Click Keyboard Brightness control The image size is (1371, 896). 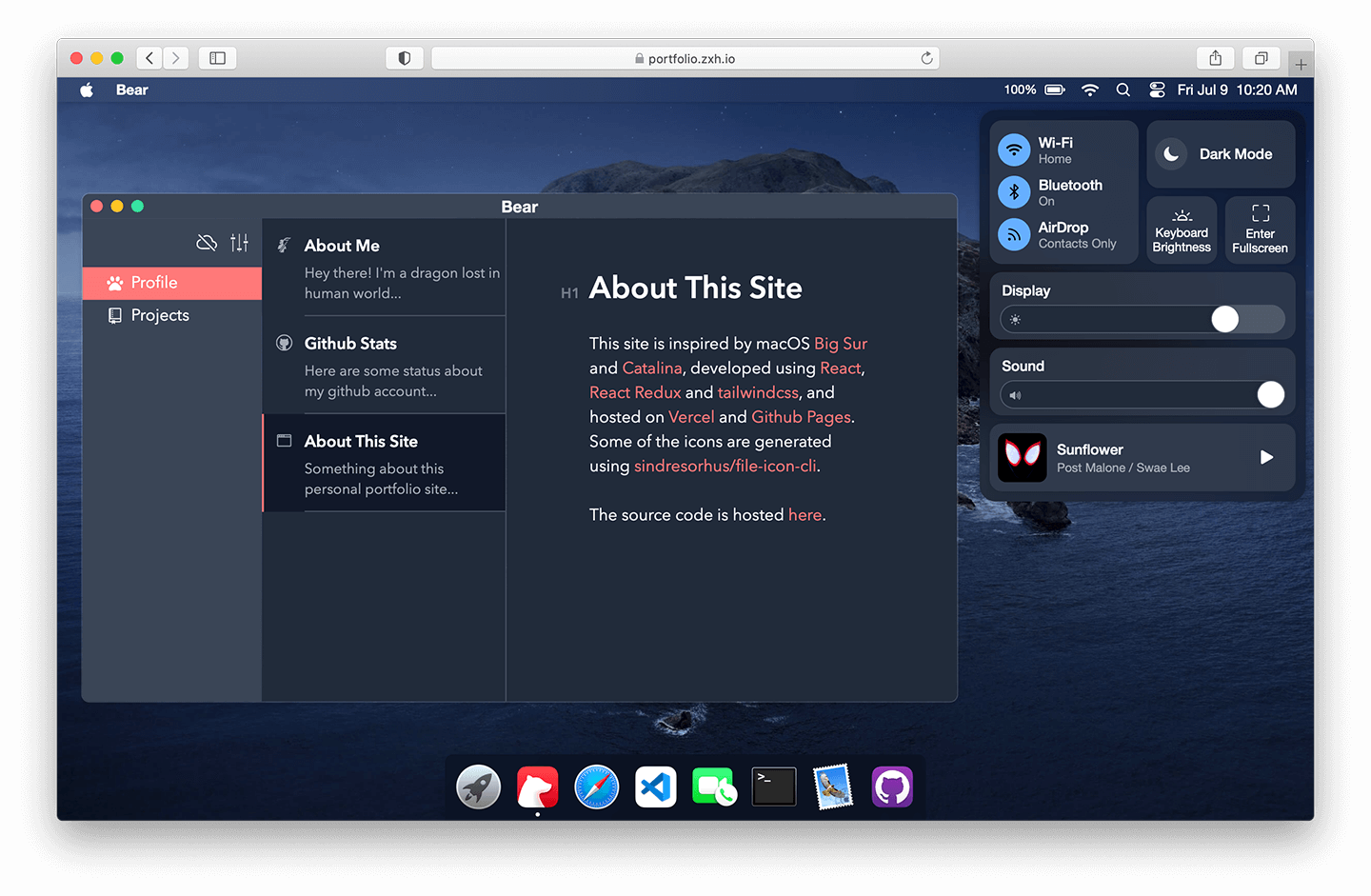coord(1182,230)
